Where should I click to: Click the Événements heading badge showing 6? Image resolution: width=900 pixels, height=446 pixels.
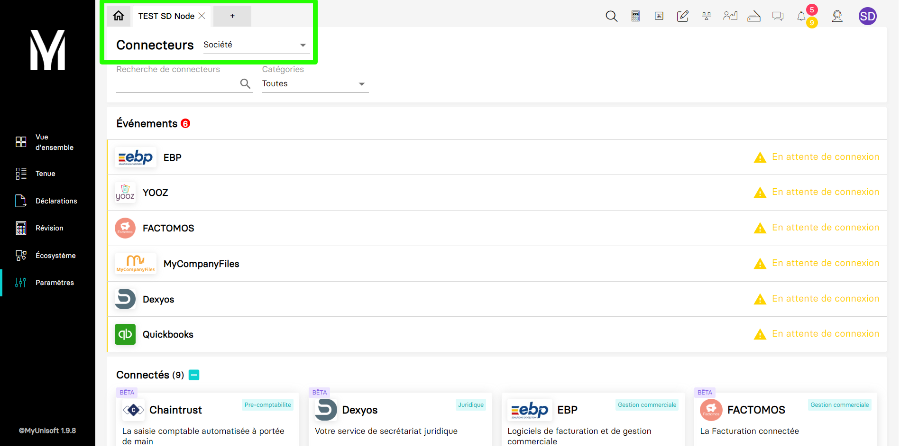pyautogui.click(x=185, y=123)
